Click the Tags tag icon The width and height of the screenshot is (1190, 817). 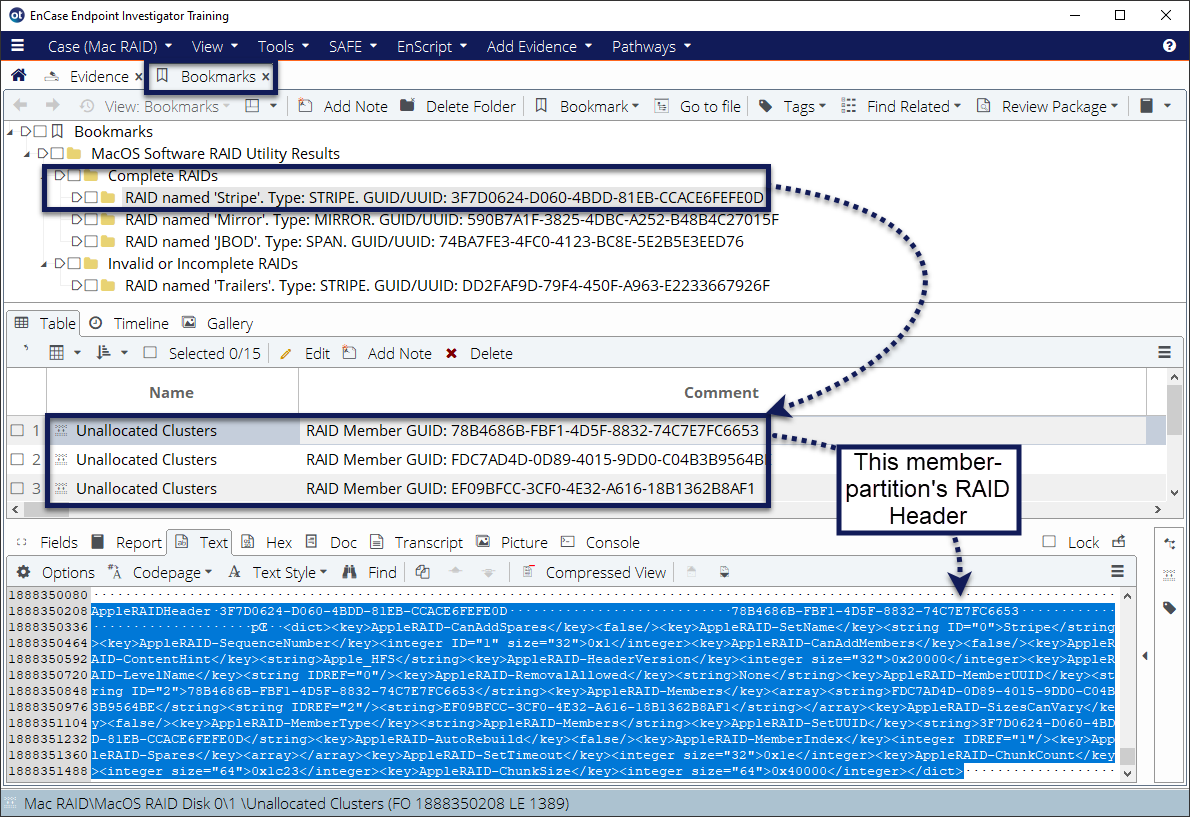coord(766,105)
